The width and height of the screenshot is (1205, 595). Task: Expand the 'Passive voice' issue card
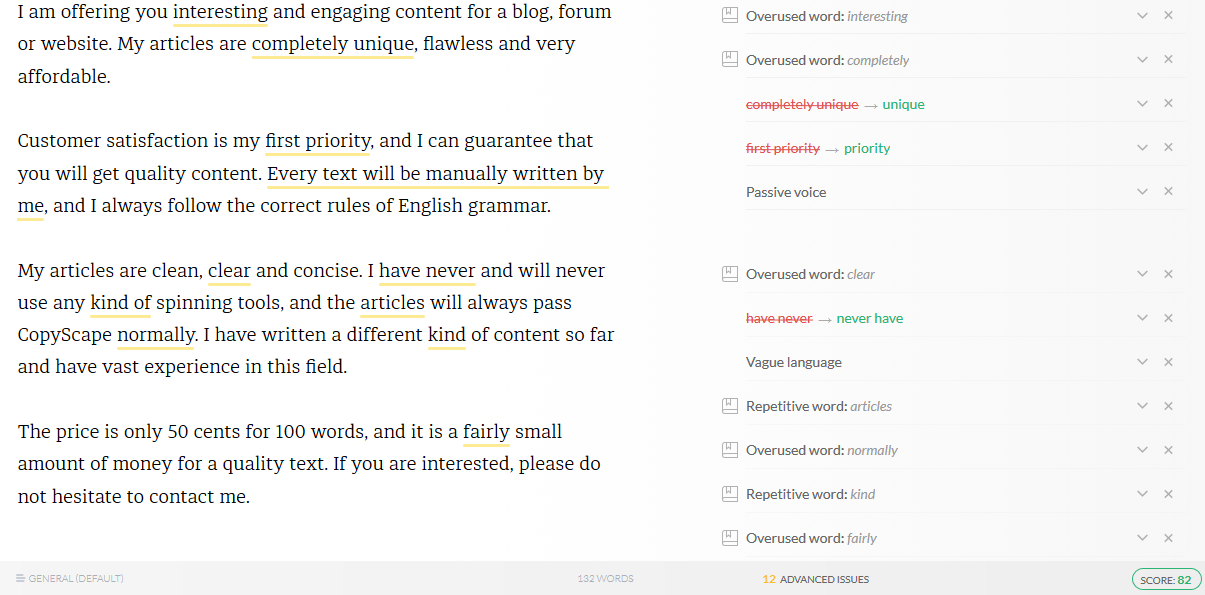click(1142, 192)
